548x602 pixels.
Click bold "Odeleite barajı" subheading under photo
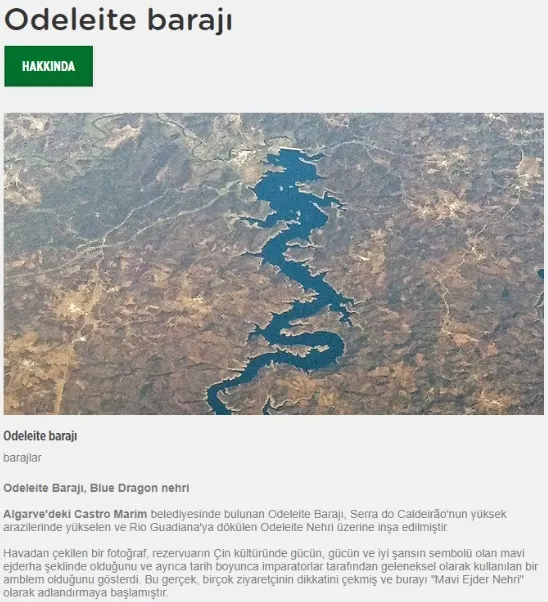[x=40, y=436]
